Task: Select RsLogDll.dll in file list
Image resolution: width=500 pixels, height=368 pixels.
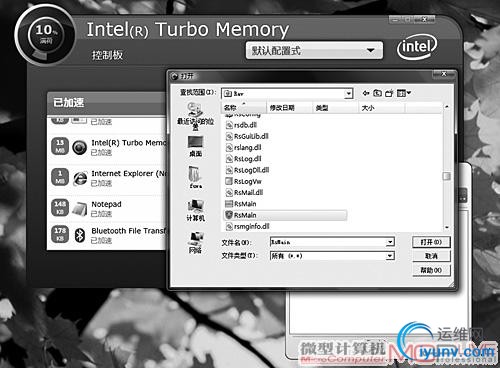Action: click(x=247, y=170)
